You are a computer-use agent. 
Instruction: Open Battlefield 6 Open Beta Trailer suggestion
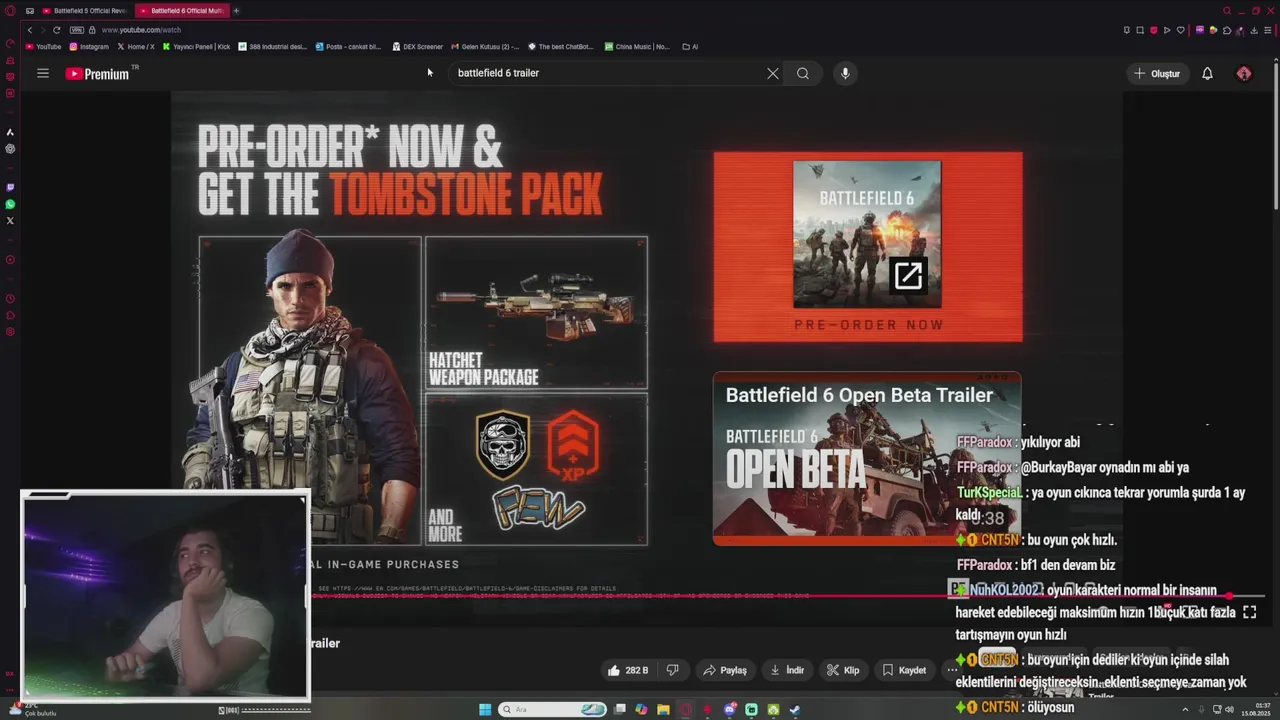point(867,459)
